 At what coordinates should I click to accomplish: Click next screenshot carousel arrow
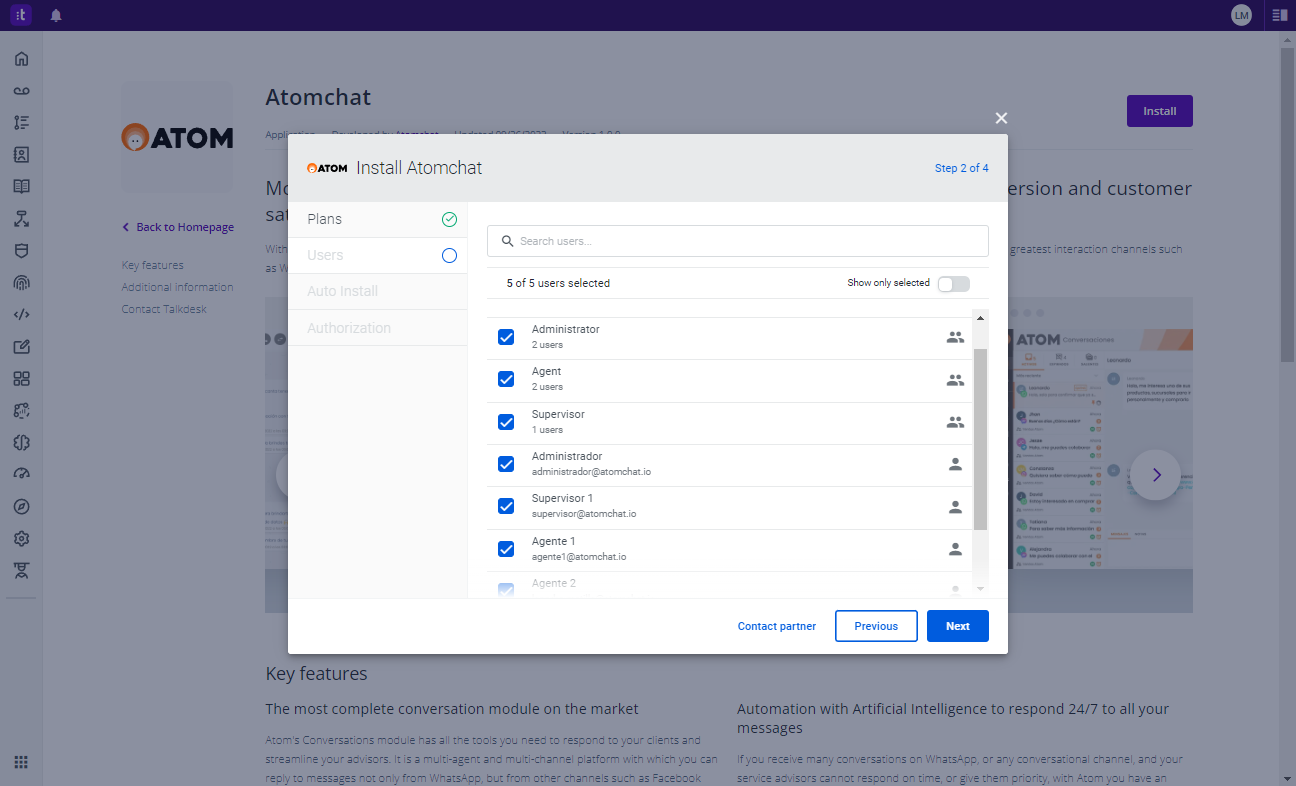[1156, 475]
